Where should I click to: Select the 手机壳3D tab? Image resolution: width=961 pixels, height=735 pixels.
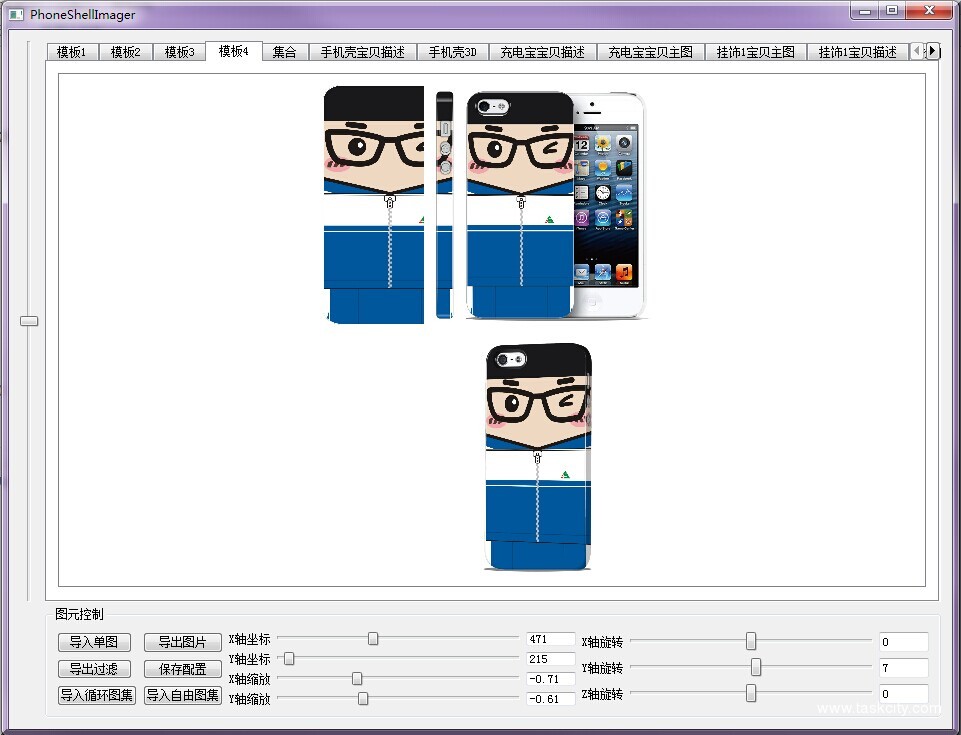point(452,51)
